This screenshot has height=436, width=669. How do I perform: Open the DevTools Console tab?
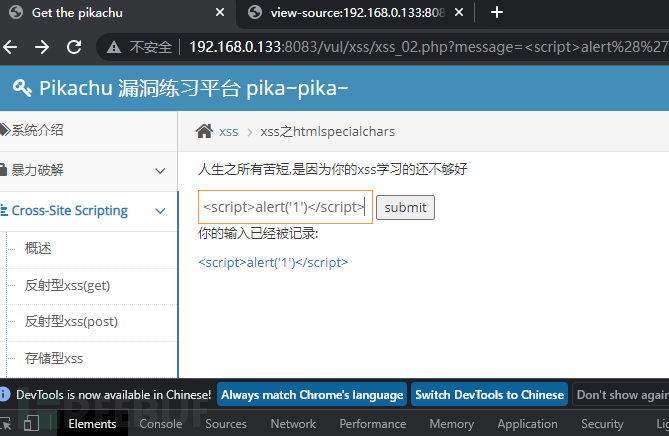[161, 424]
